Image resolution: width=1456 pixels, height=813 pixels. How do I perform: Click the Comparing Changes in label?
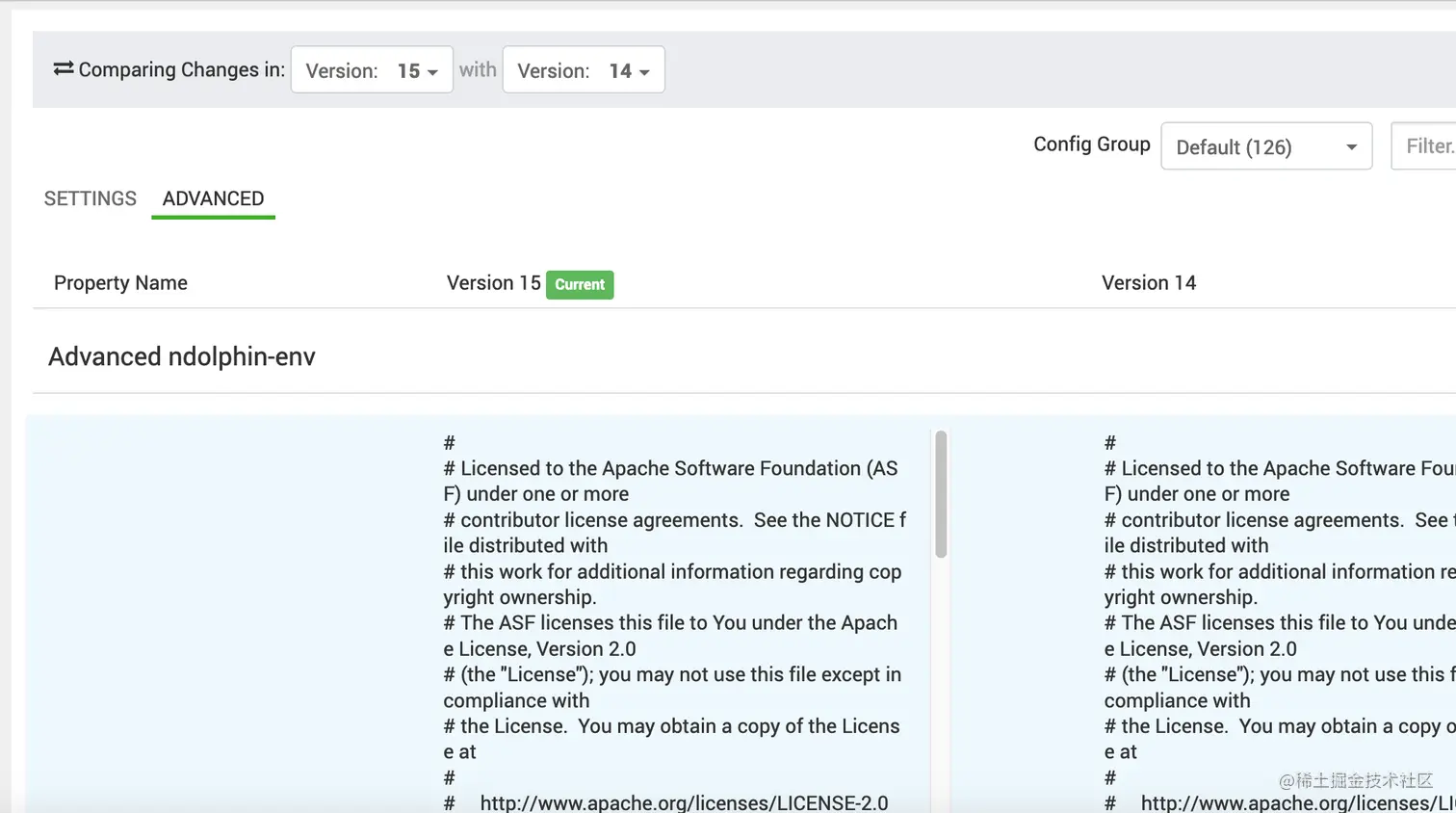[181, 69]
